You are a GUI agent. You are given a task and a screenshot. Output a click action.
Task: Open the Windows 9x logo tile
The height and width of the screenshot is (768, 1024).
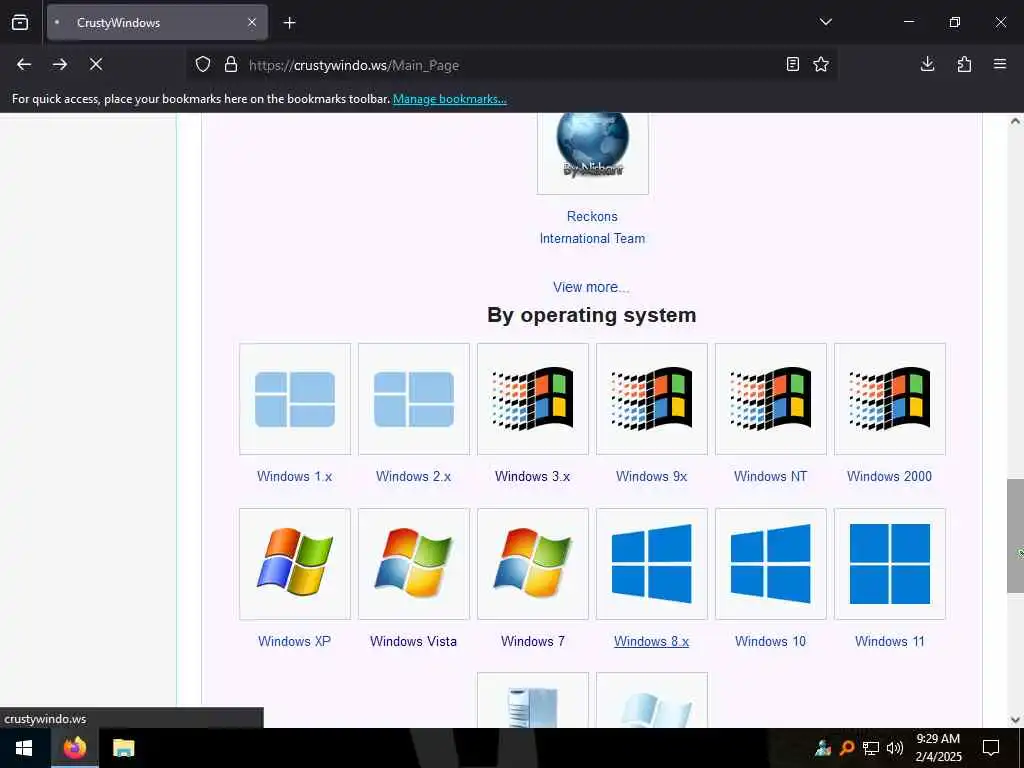(x=652, y=399)
